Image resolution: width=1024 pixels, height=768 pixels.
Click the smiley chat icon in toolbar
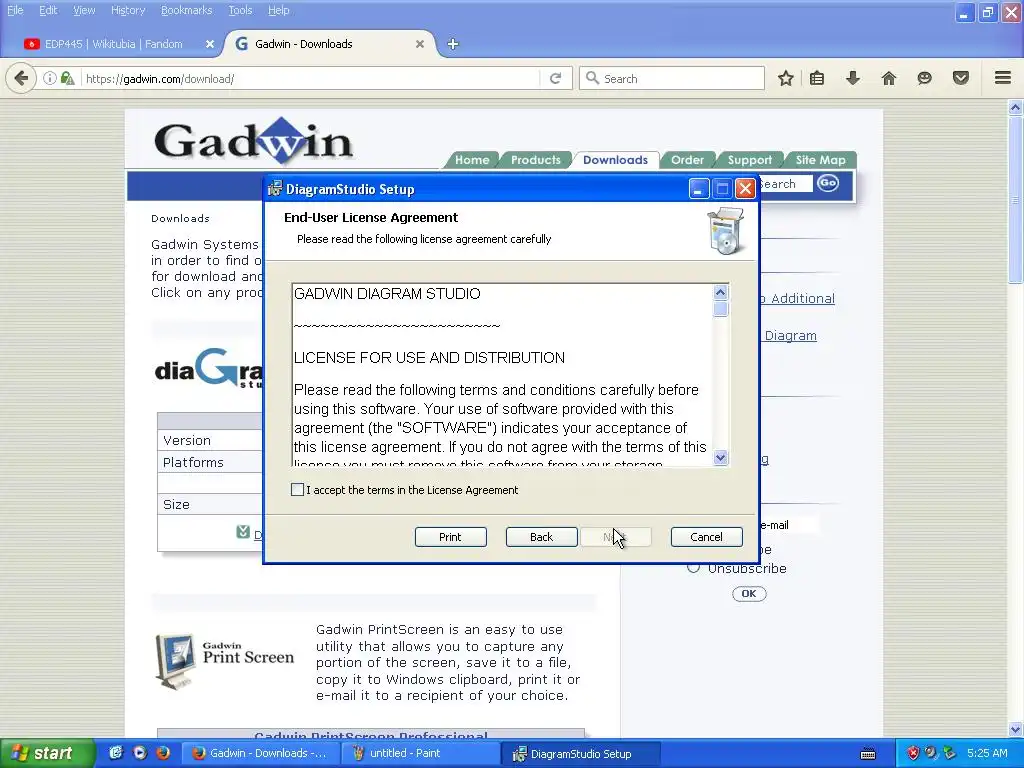pos(924,78)
